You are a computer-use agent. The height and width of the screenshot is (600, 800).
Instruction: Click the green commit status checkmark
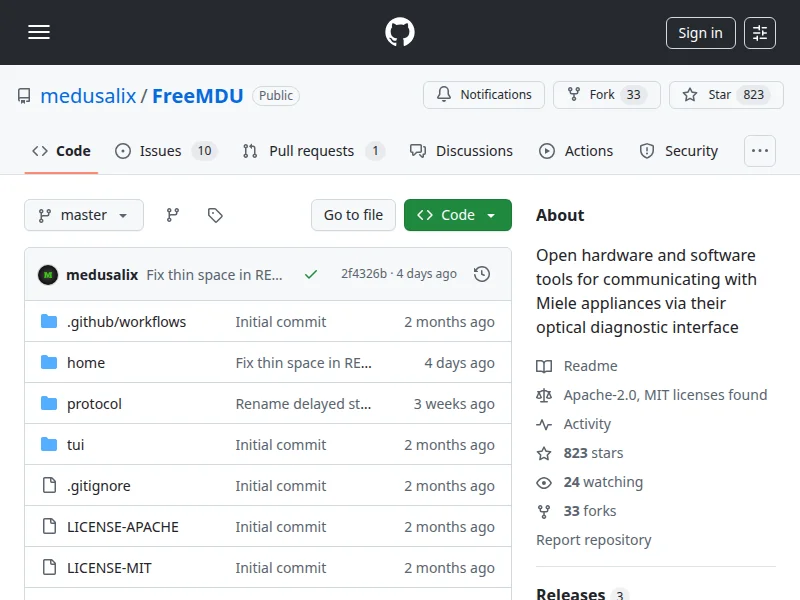pos(311,274)
